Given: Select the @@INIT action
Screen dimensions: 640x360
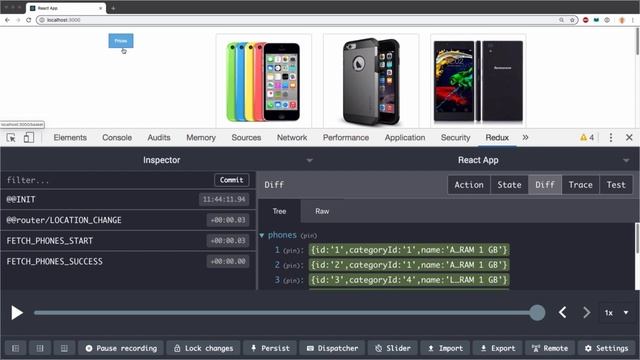Looking at the screenshot, I should [128, 199].
